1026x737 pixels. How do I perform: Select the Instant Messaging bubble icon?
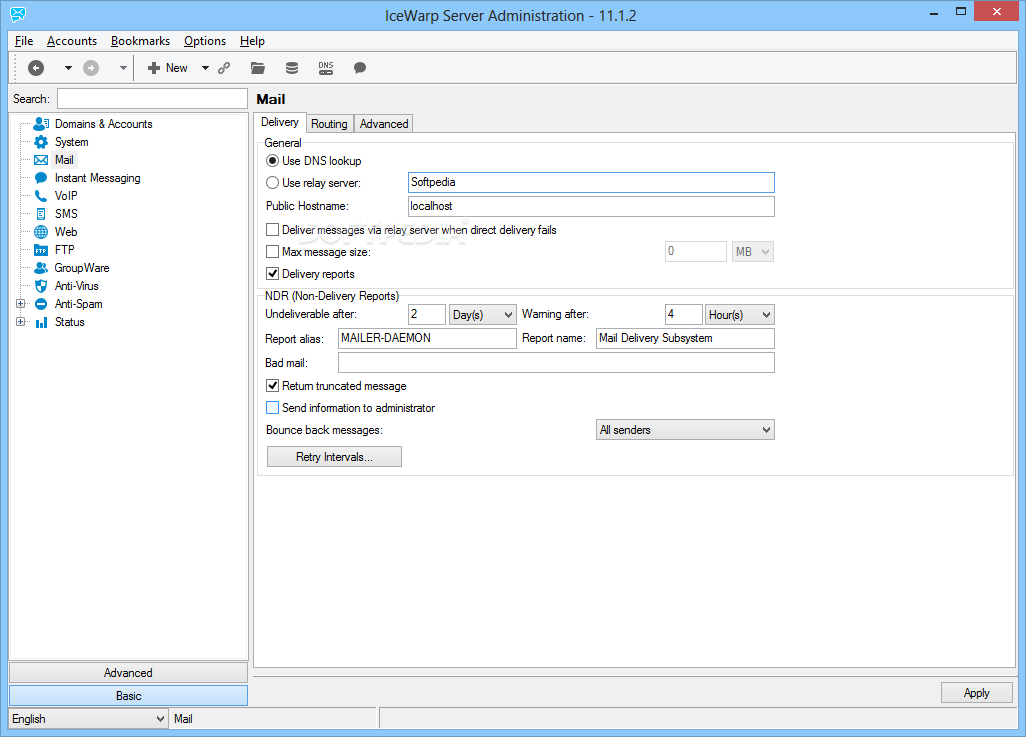(x=41, y=178)
